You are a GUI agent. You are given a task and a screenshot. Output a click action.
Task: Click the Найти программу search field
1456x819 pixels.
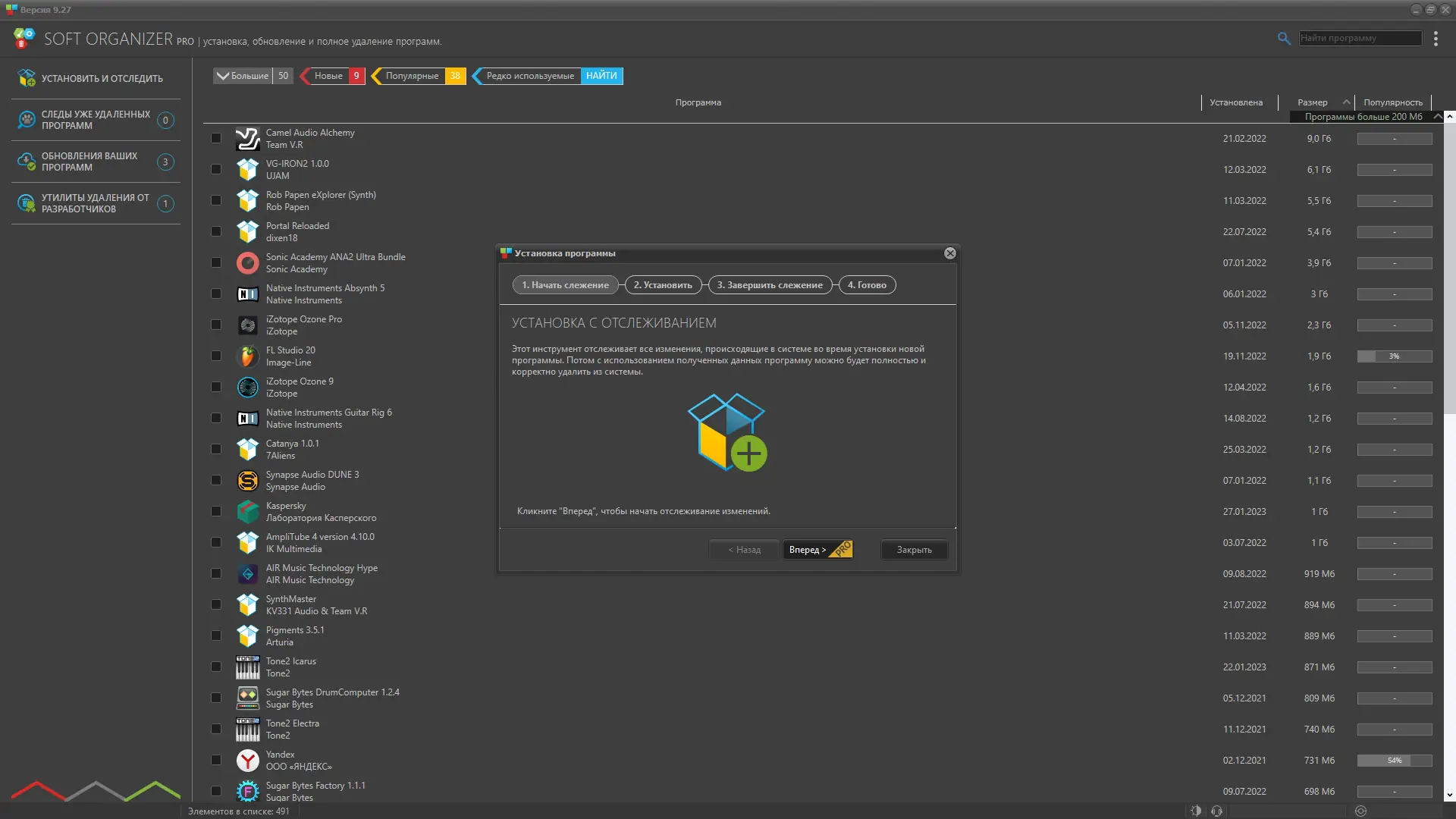click(1359, 38)
